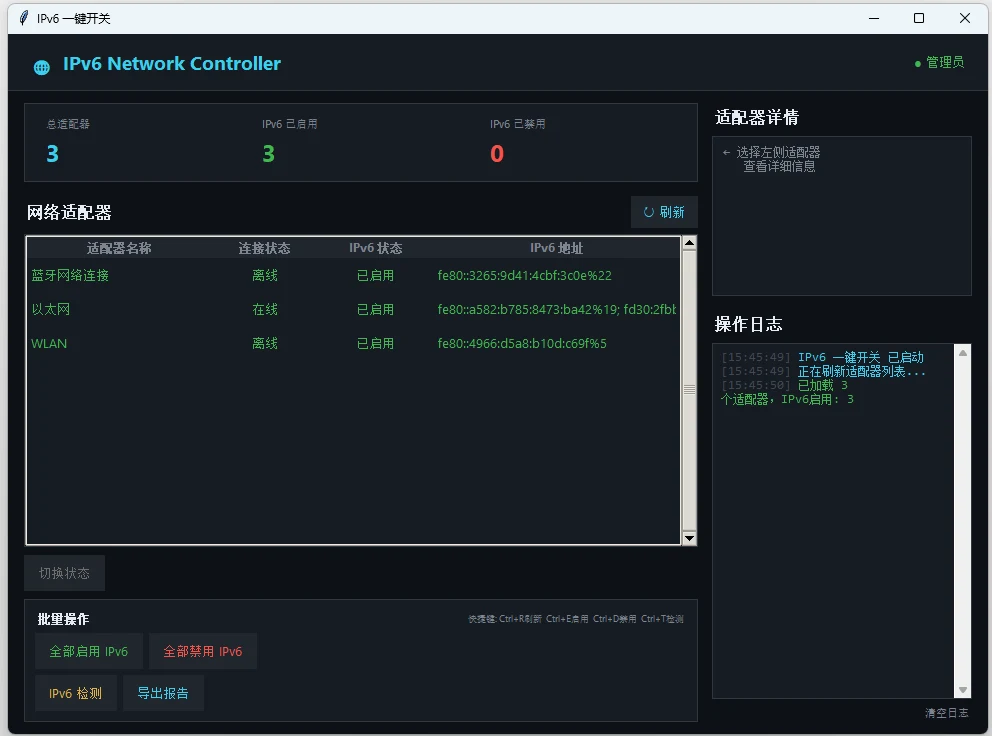Sort by the 连接状态 column header

(x=264, y=248)
